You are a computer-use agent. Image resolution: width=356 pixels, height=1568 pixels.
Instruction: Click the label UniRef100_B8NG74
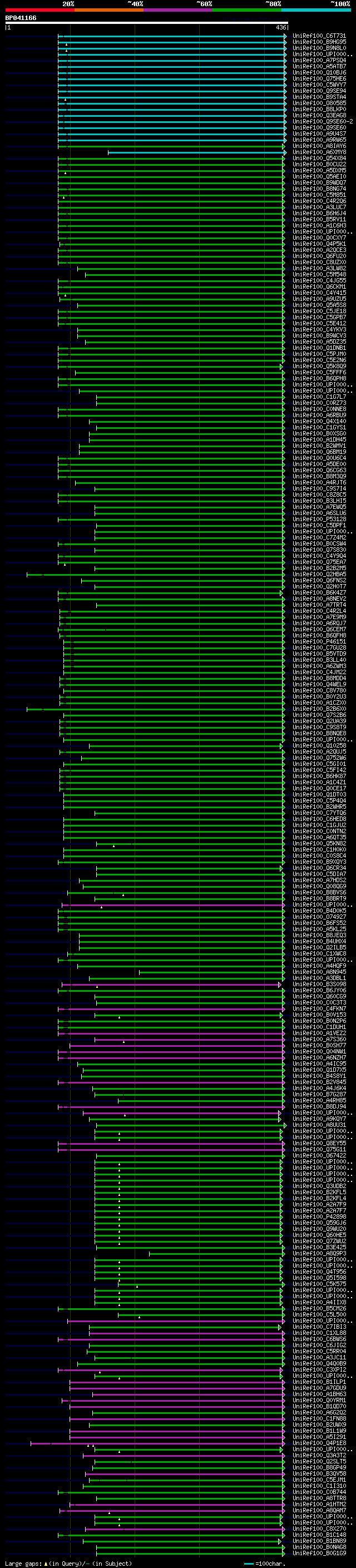319,189
